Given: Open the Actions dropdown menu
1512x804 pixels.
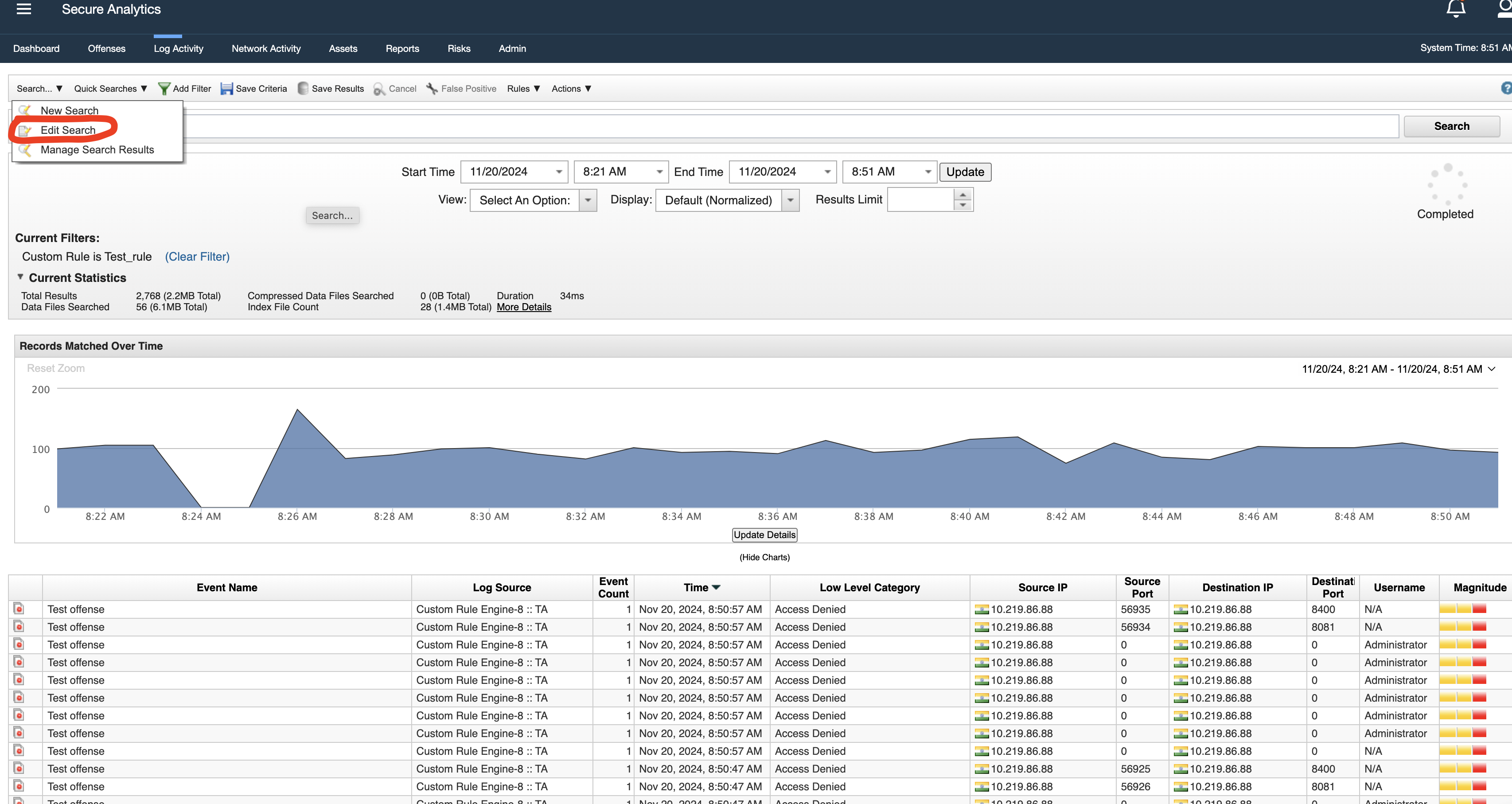Looking at the screenshot, I should point(571,89).
